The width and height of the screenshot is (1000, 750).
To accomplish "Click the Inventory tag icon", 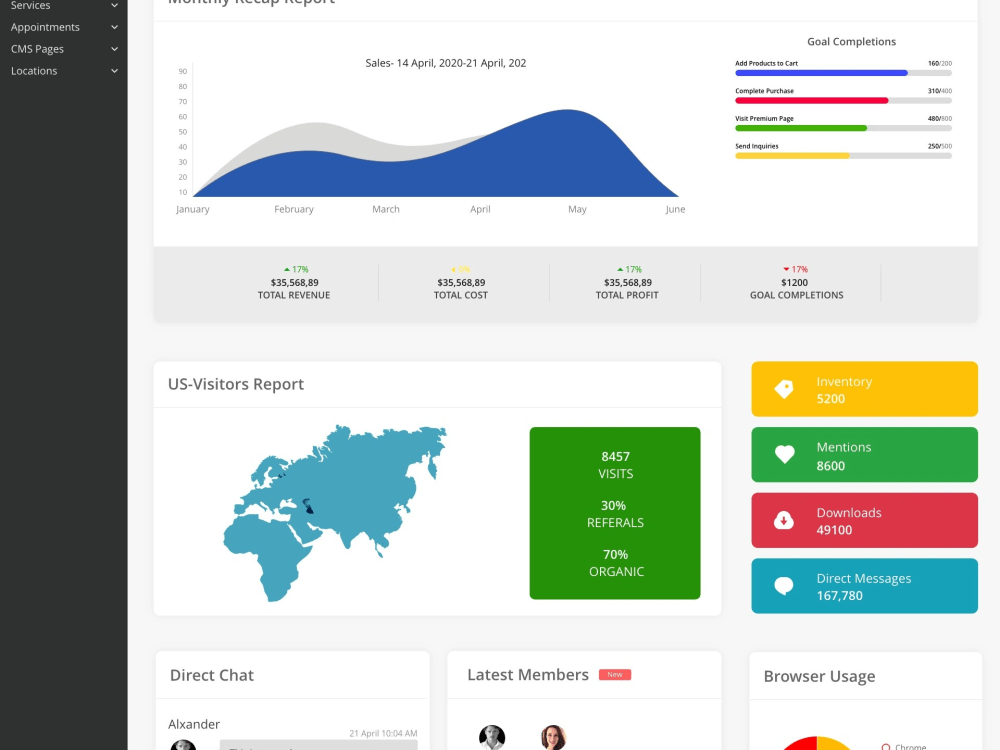I will [784, 389].
